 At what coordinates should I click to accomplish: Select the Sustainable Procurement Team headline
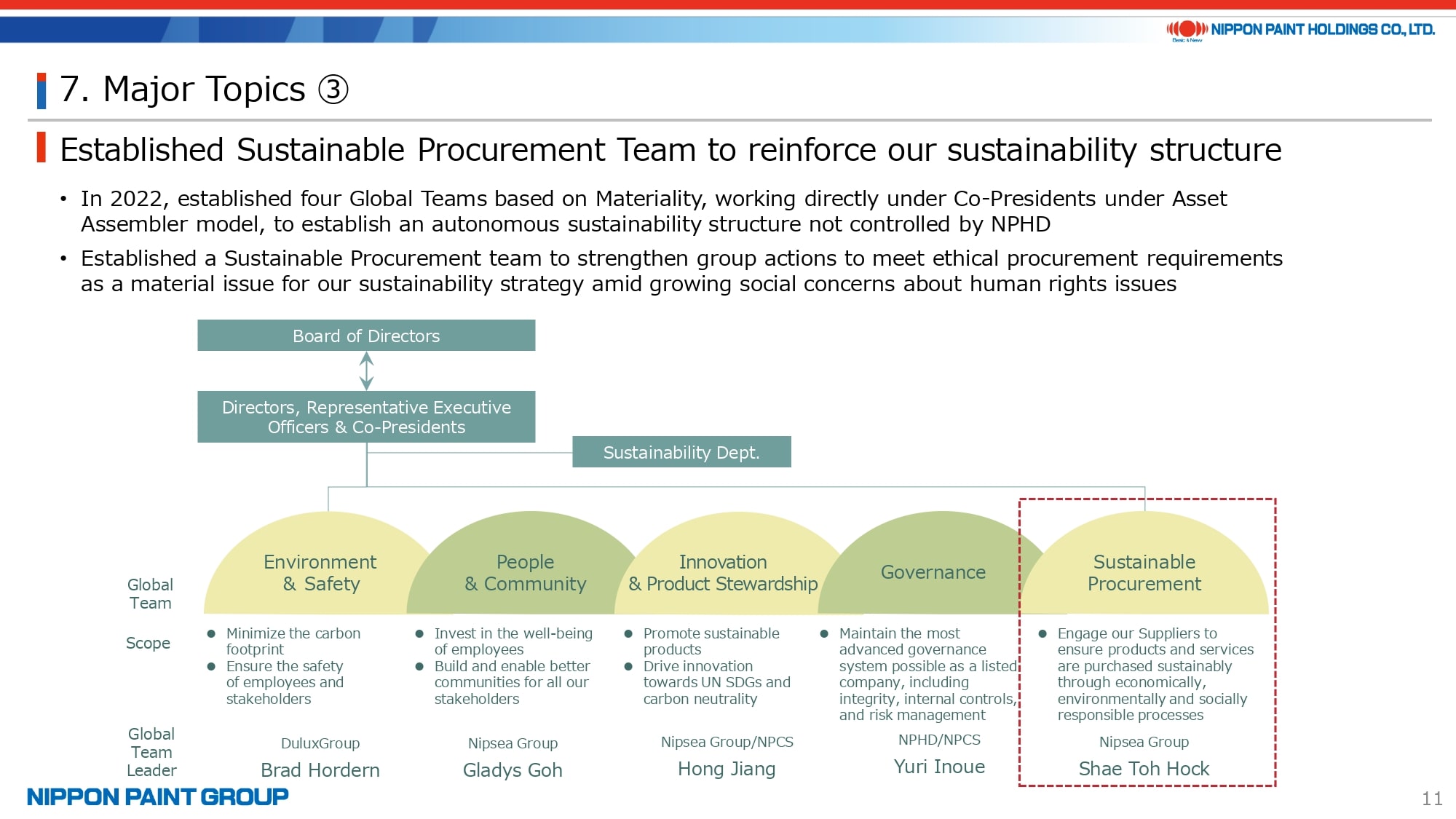click(670, 149)
